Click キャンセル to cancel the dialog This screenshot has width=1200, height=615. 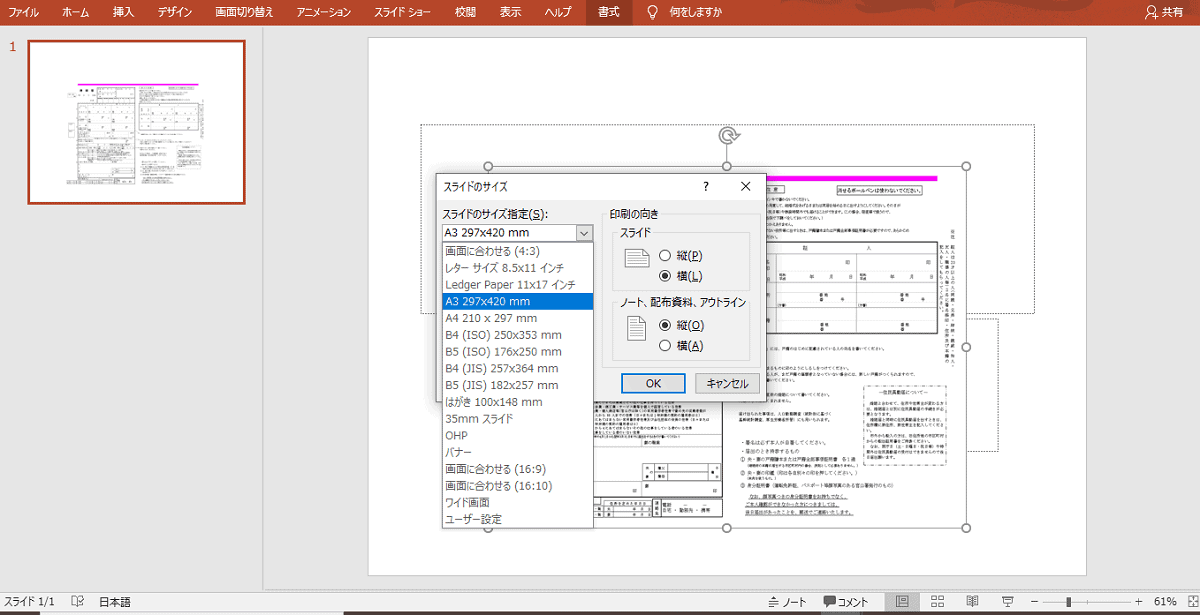(x=727, y=383)
